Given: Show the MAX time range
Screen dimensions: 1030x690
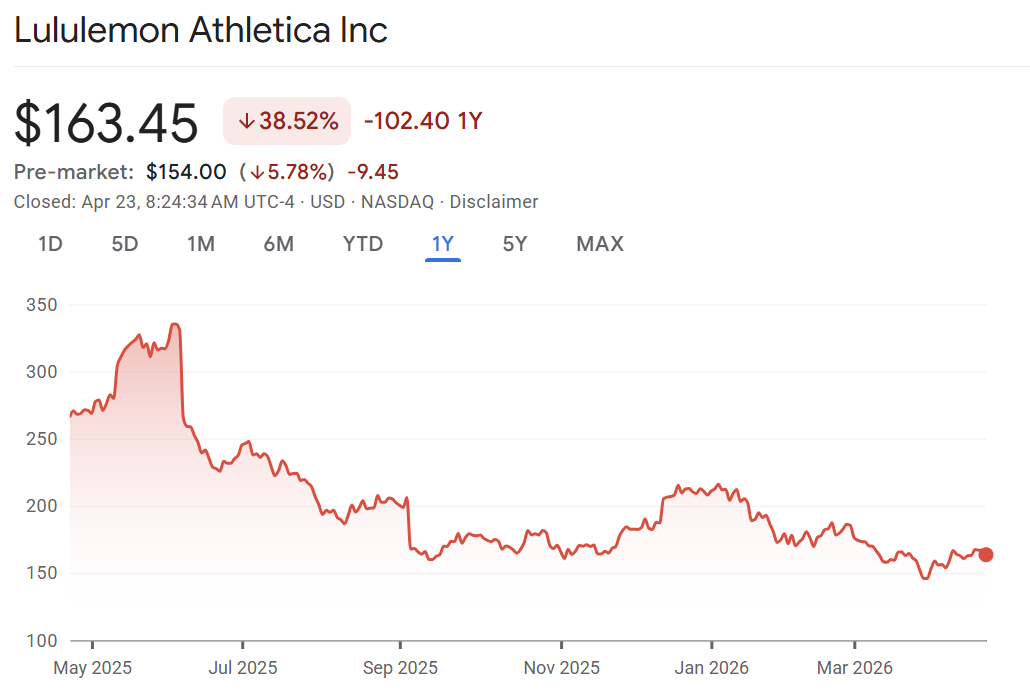Looking at the screenshot, I should coord(600,243).
